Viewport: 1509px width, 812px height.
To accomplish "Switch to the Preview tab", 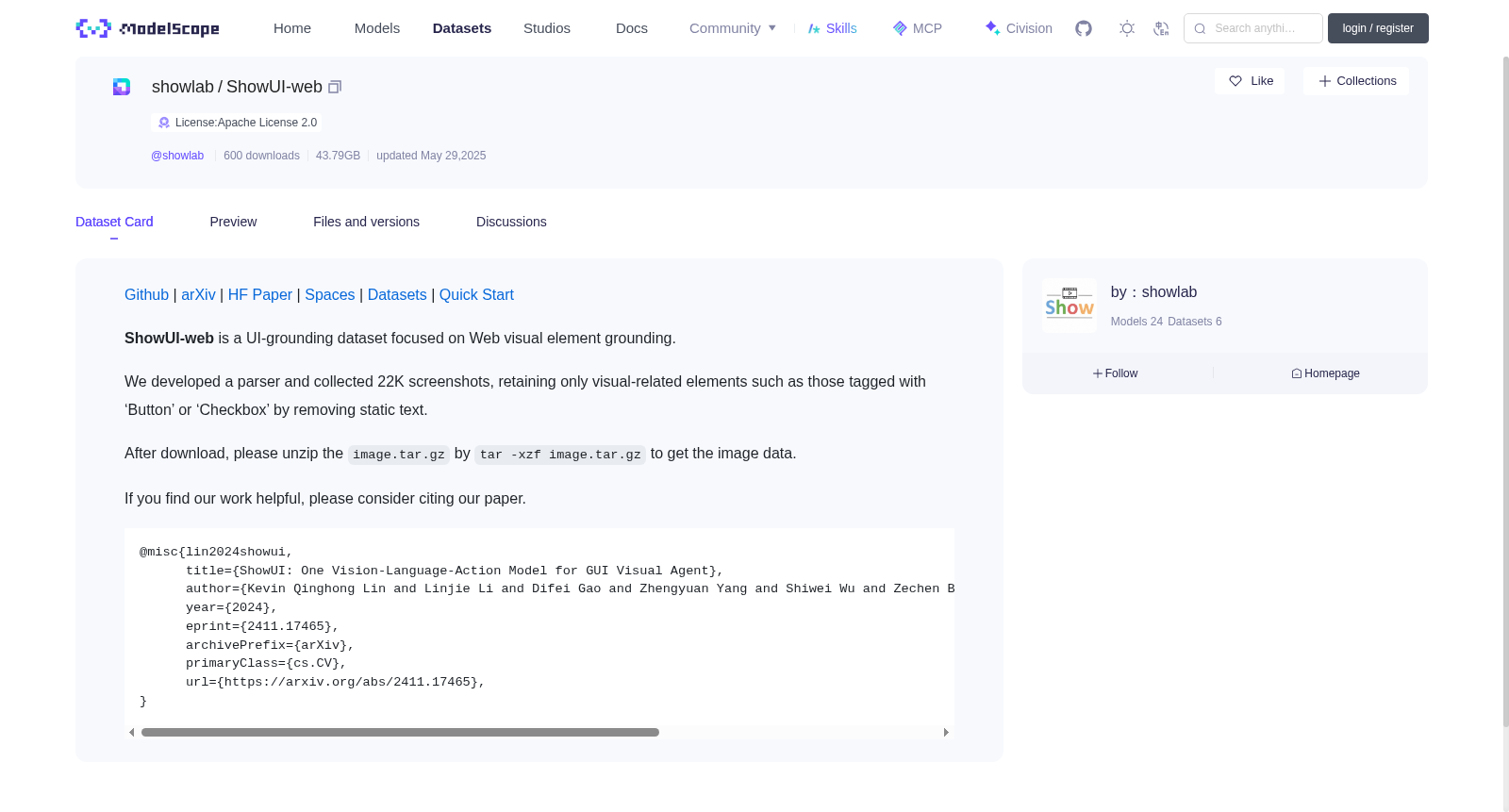I will [x=233, y=222].
